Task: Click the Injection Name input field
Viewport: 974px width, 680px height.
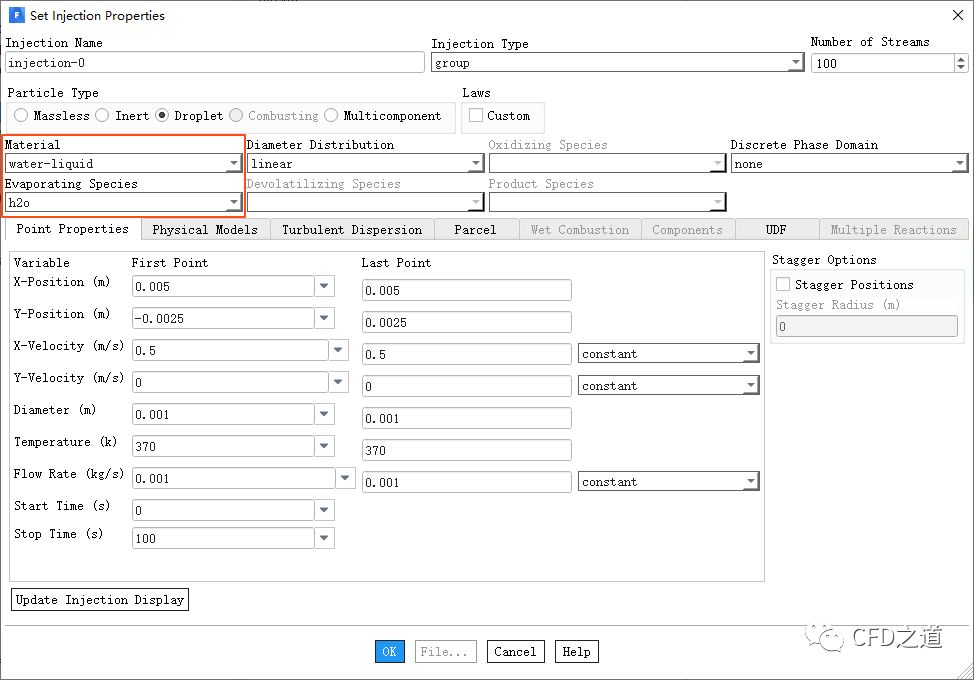Action: point(214,63)
